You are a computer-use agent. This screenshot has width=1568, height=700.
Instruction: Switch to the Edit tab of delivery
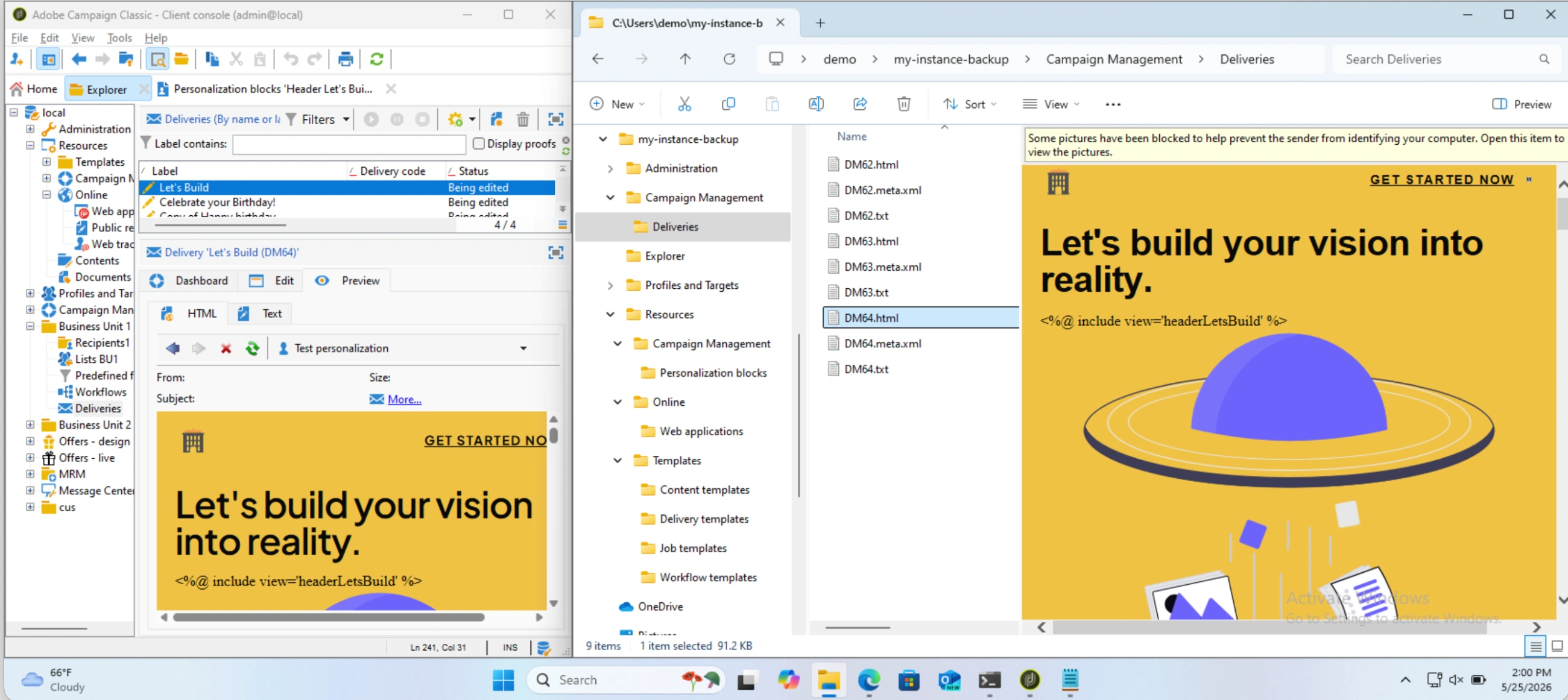pos(271,280)
